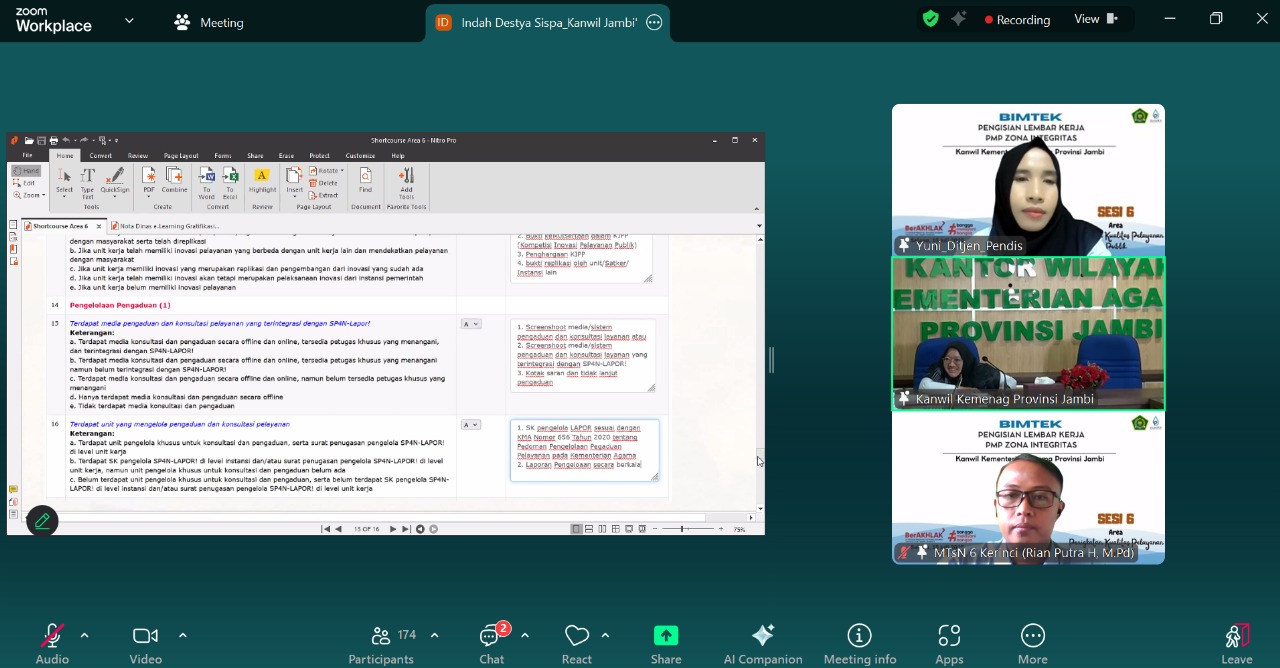Open the Apps panel
The height and width of the screenshot is (668, 1280).
(x=949, y=643)
